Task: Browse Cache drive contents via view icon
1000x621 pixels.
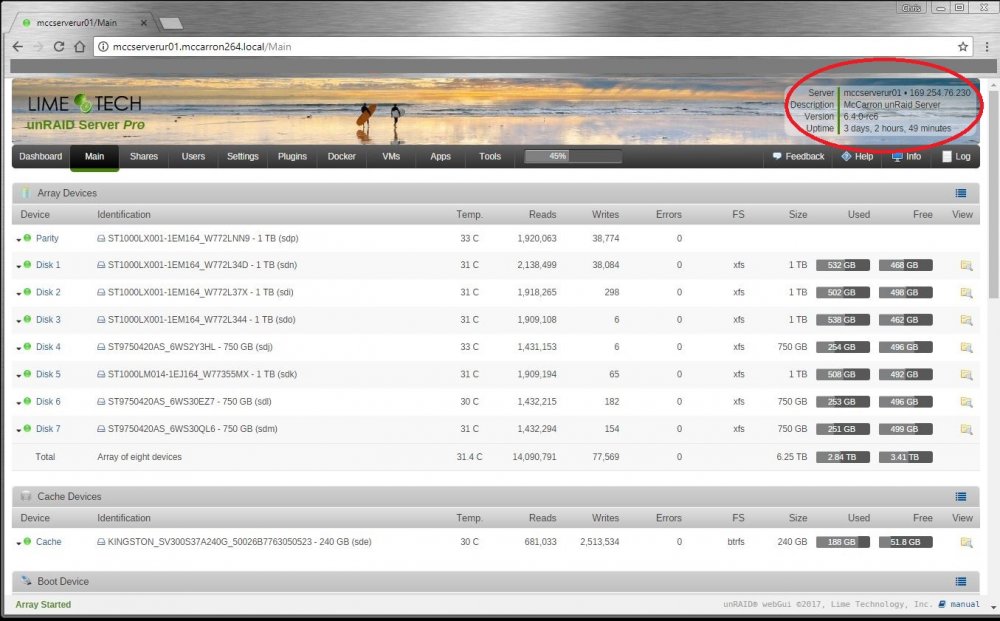Action: pyautogui.click(x=966, y=543)
